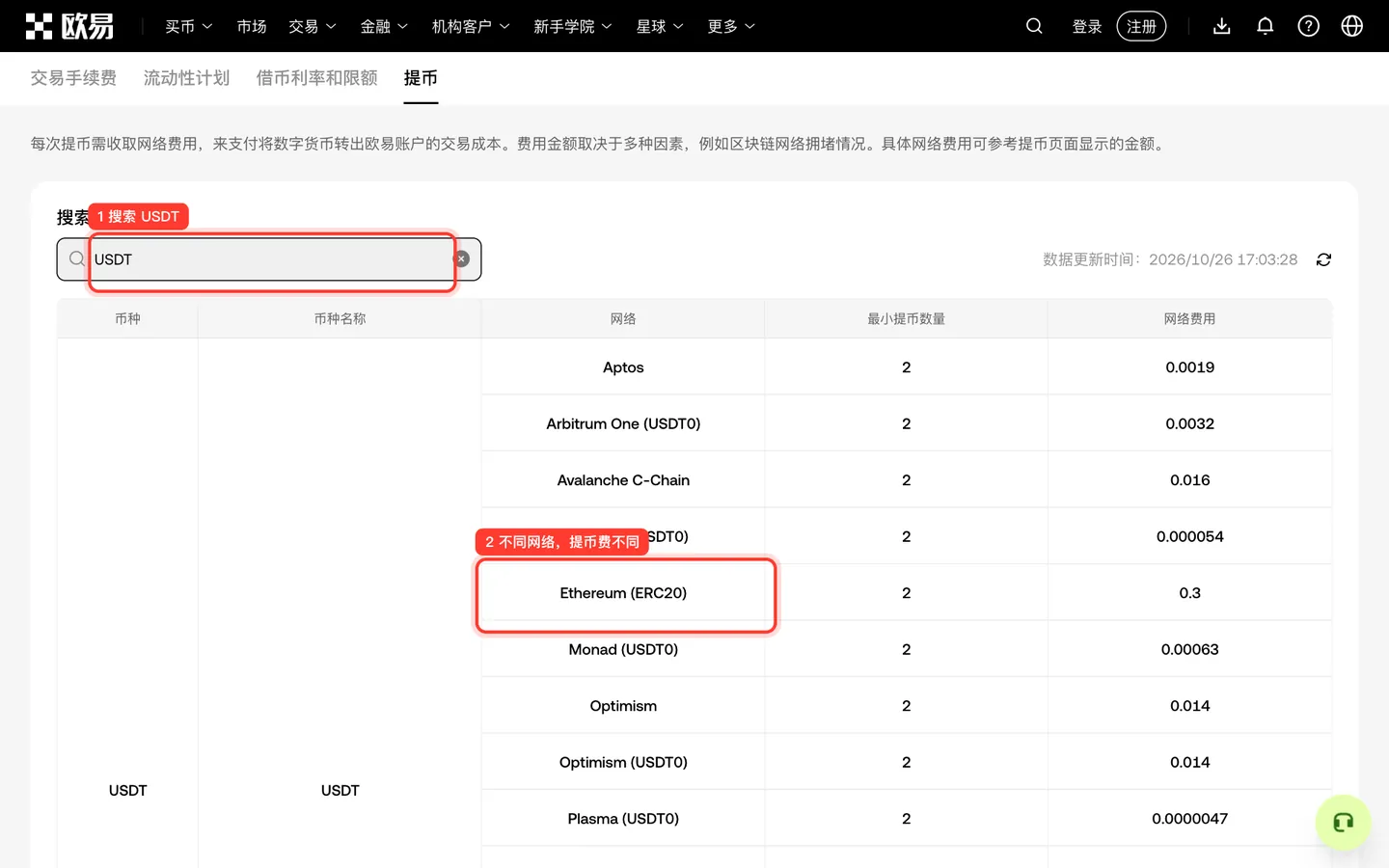Select the 提币 tab
Viewport: 1389px width, 868px height.
(x=421, y=78)
